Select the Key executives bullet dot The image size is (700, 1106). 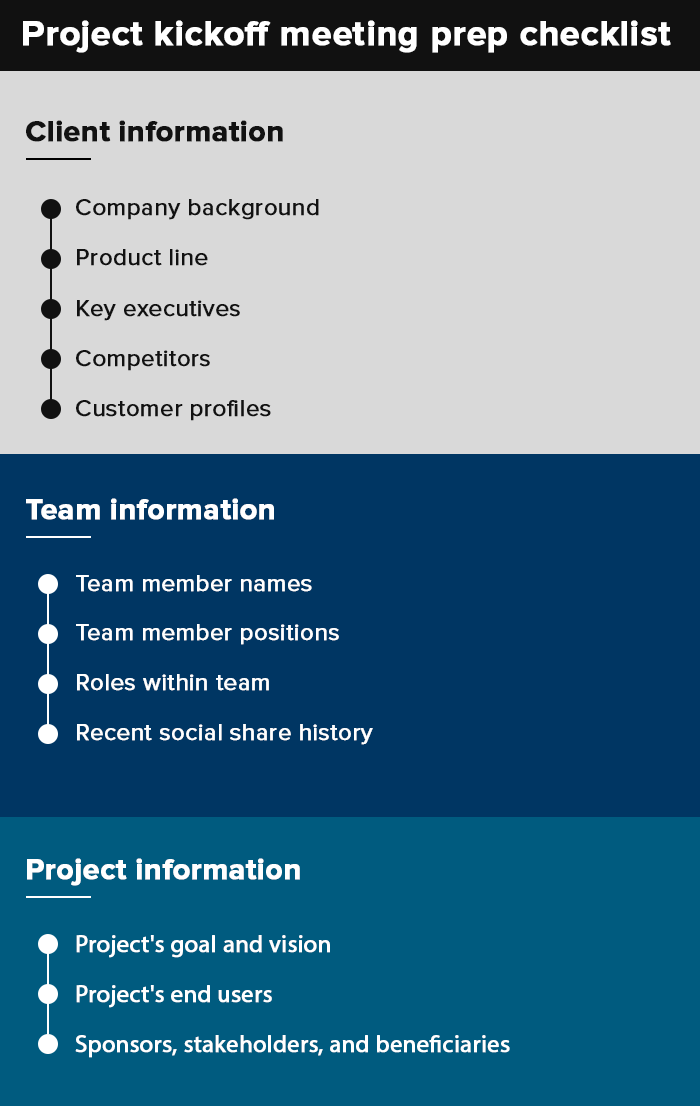click(x=51, y=308)
